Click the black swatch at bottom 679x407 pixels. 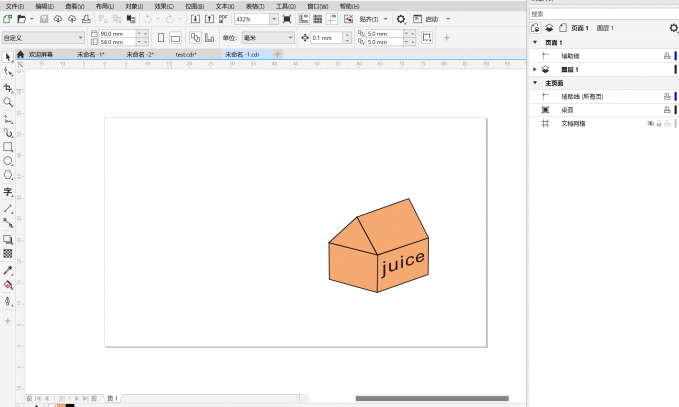[x=70, y=405]
